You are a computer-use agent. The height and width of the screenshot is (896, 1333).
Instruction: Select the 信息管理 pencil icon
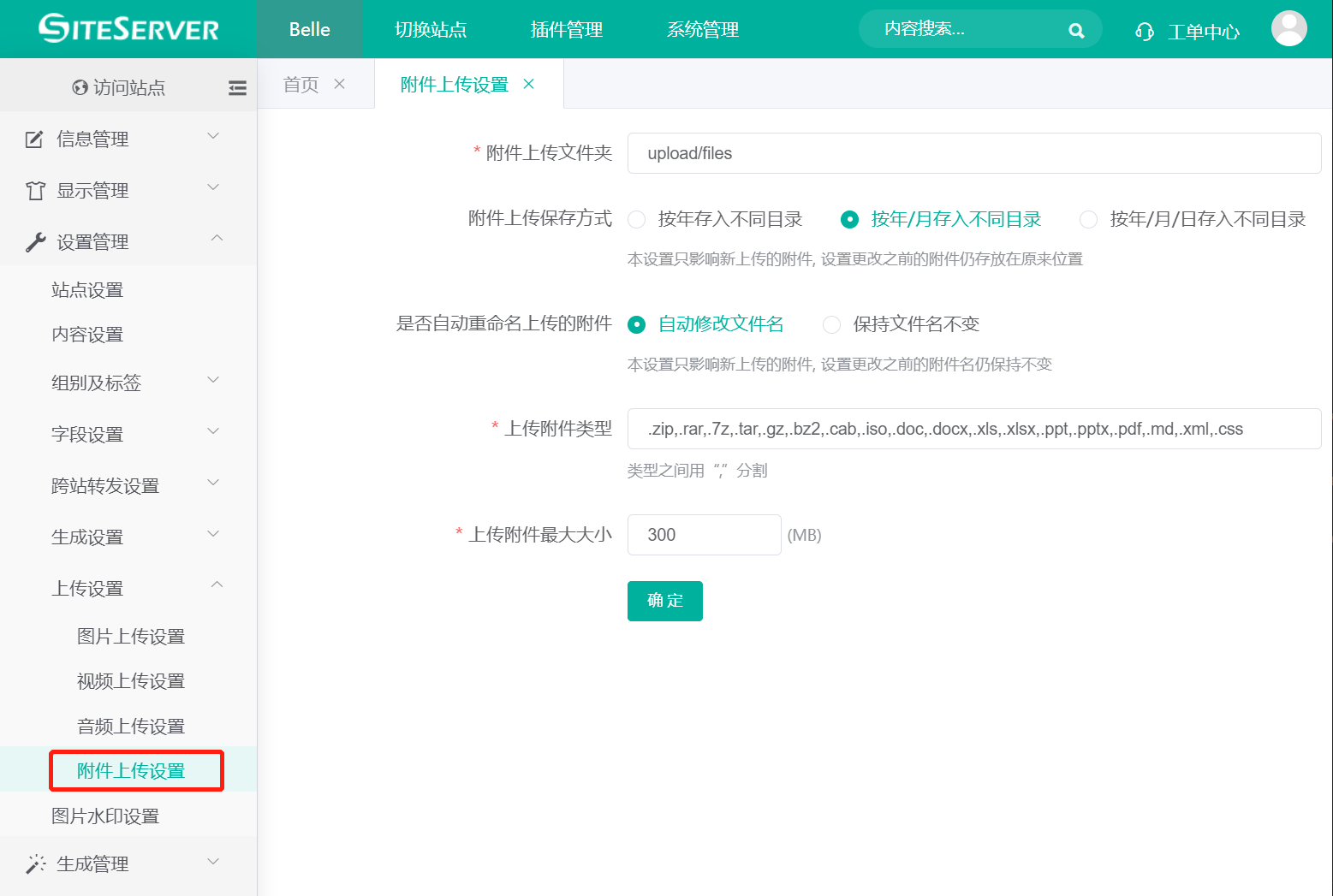point(33,139)
